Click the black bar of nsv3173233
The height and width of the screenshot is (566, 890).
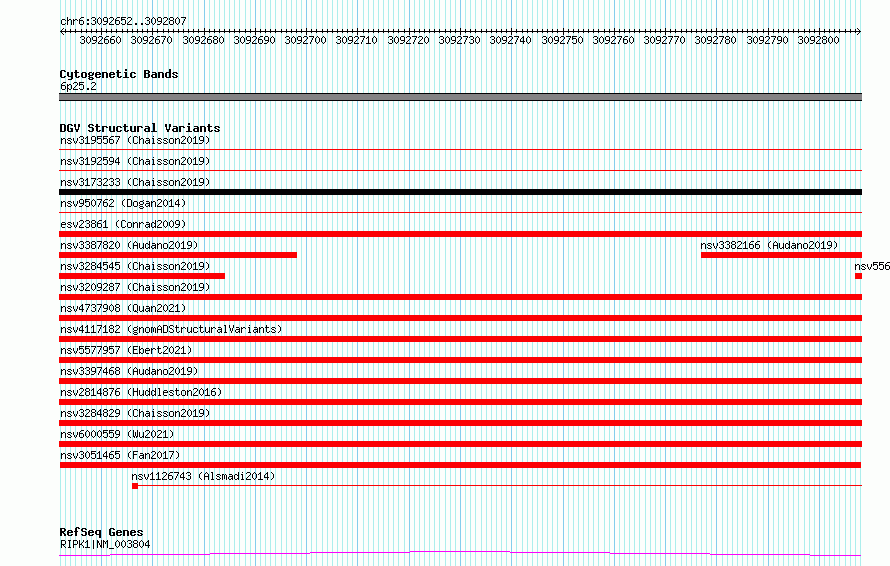tap(460, 192)
